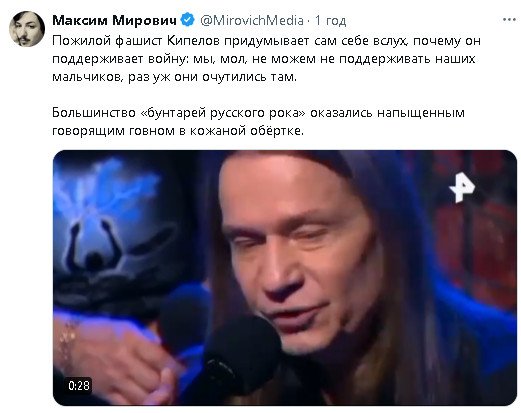Viewport: 521px width, 413px height.
Task: Open Максим Мирович's profile avatar
Action: pyautogui.click(x=27, y=29)
